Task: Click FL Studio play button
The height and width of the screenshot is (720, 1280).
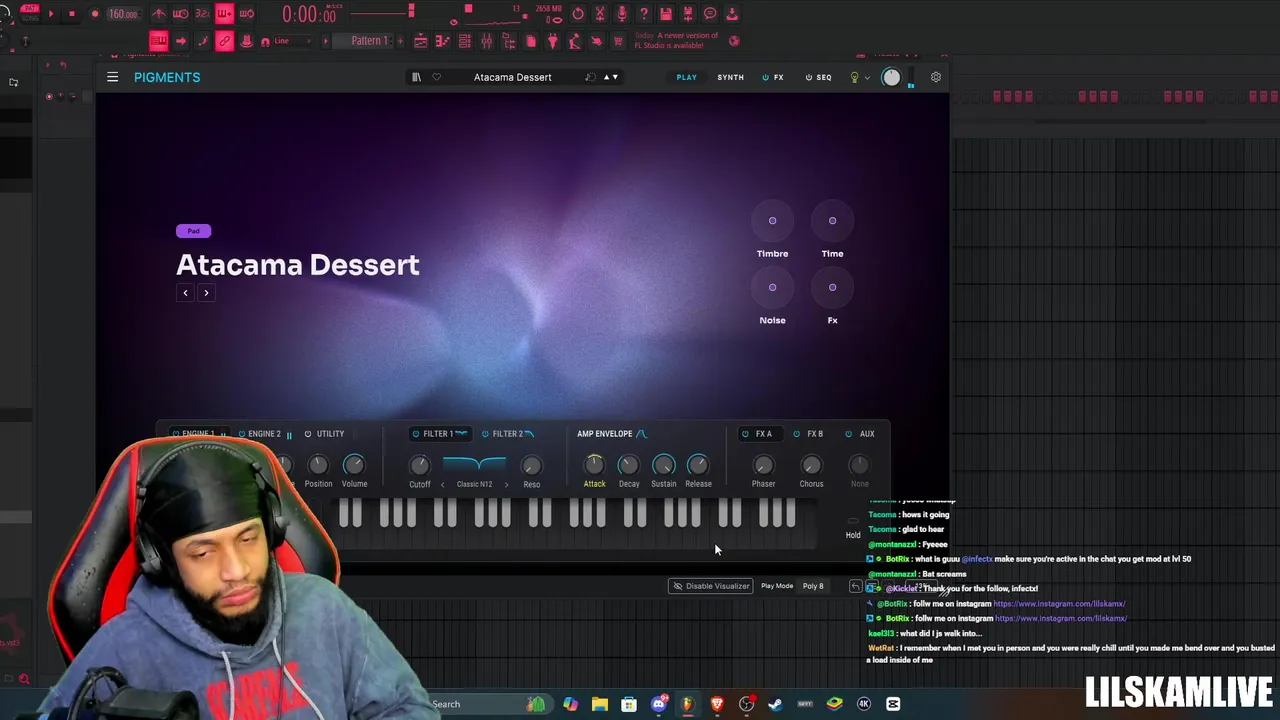Action: pos(51,14)
